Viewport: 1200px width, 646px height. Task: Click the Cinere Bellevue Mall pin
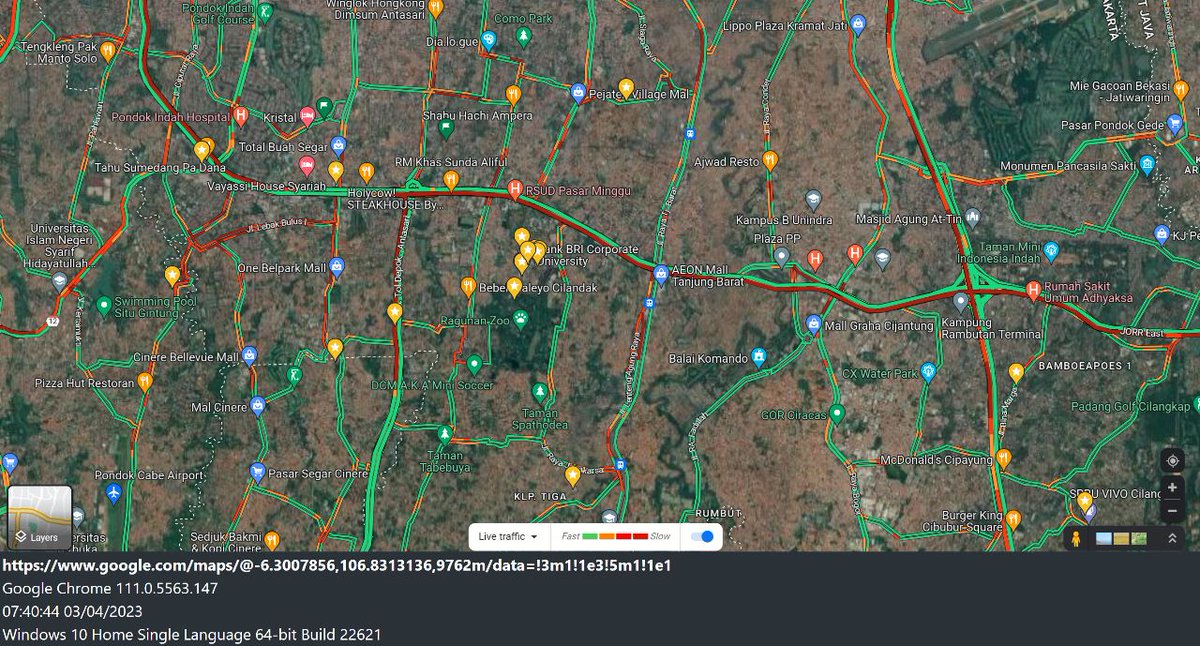coord(249,356)
